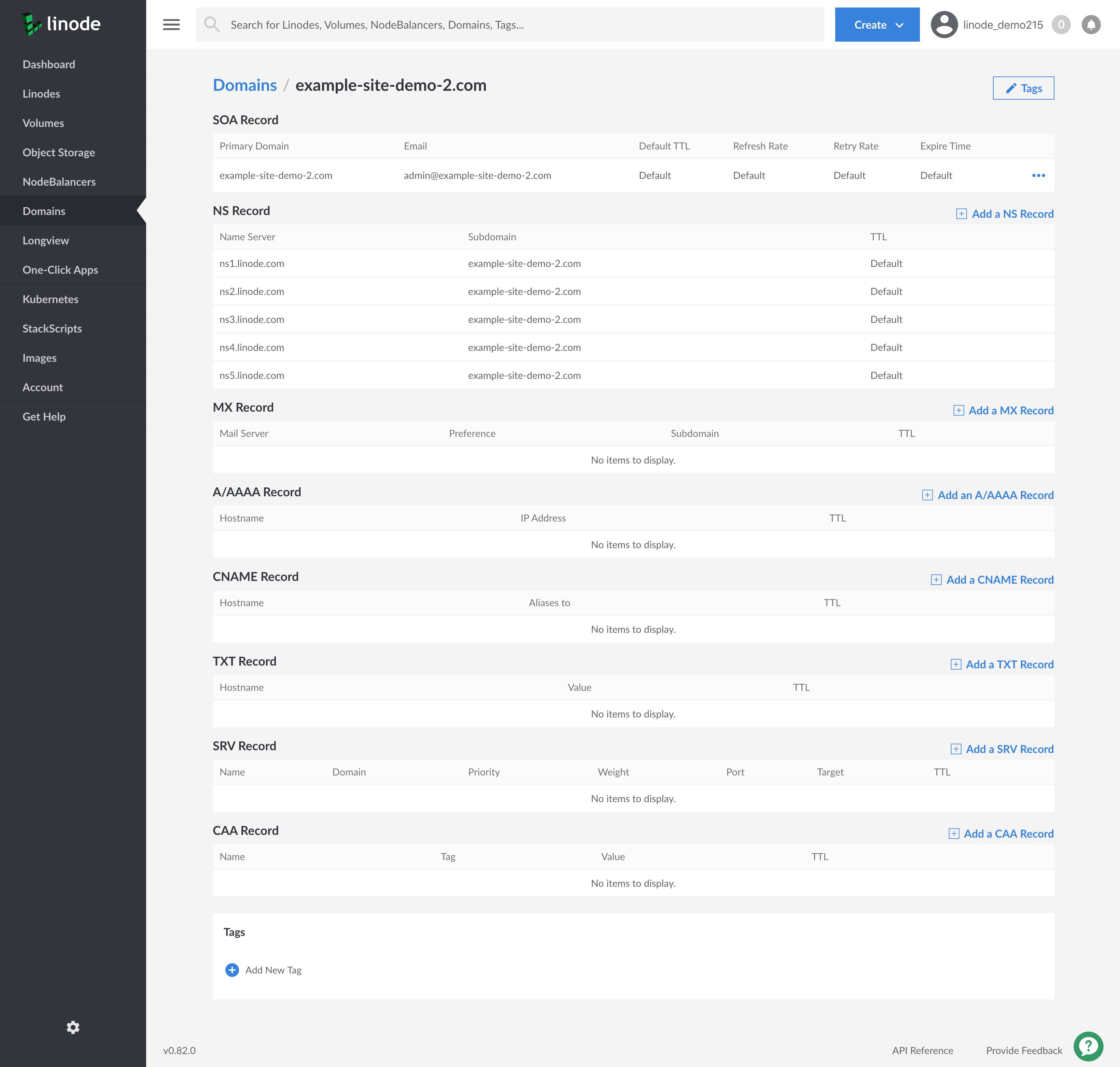The image size is (1120, 1067).
Task: Click inside the search input field
Action: pyautogui.click(x=455, y=25)
